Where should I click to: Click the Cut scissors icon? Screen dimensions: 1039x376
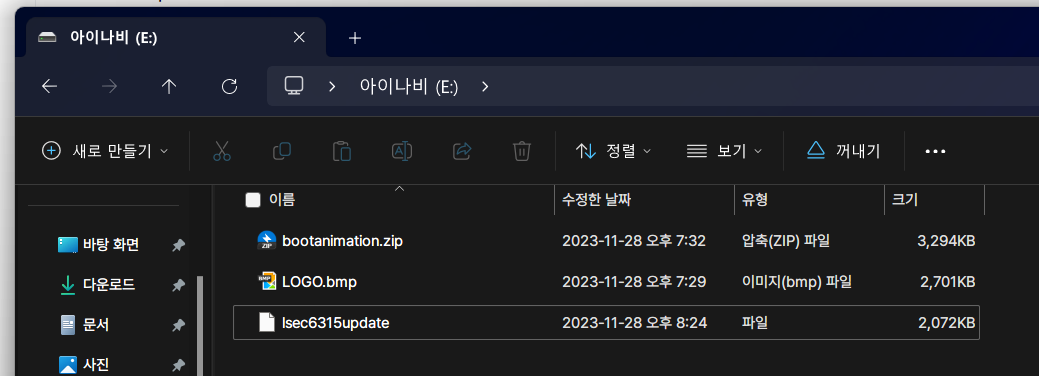pyautogui.click(x=222, y=151)
